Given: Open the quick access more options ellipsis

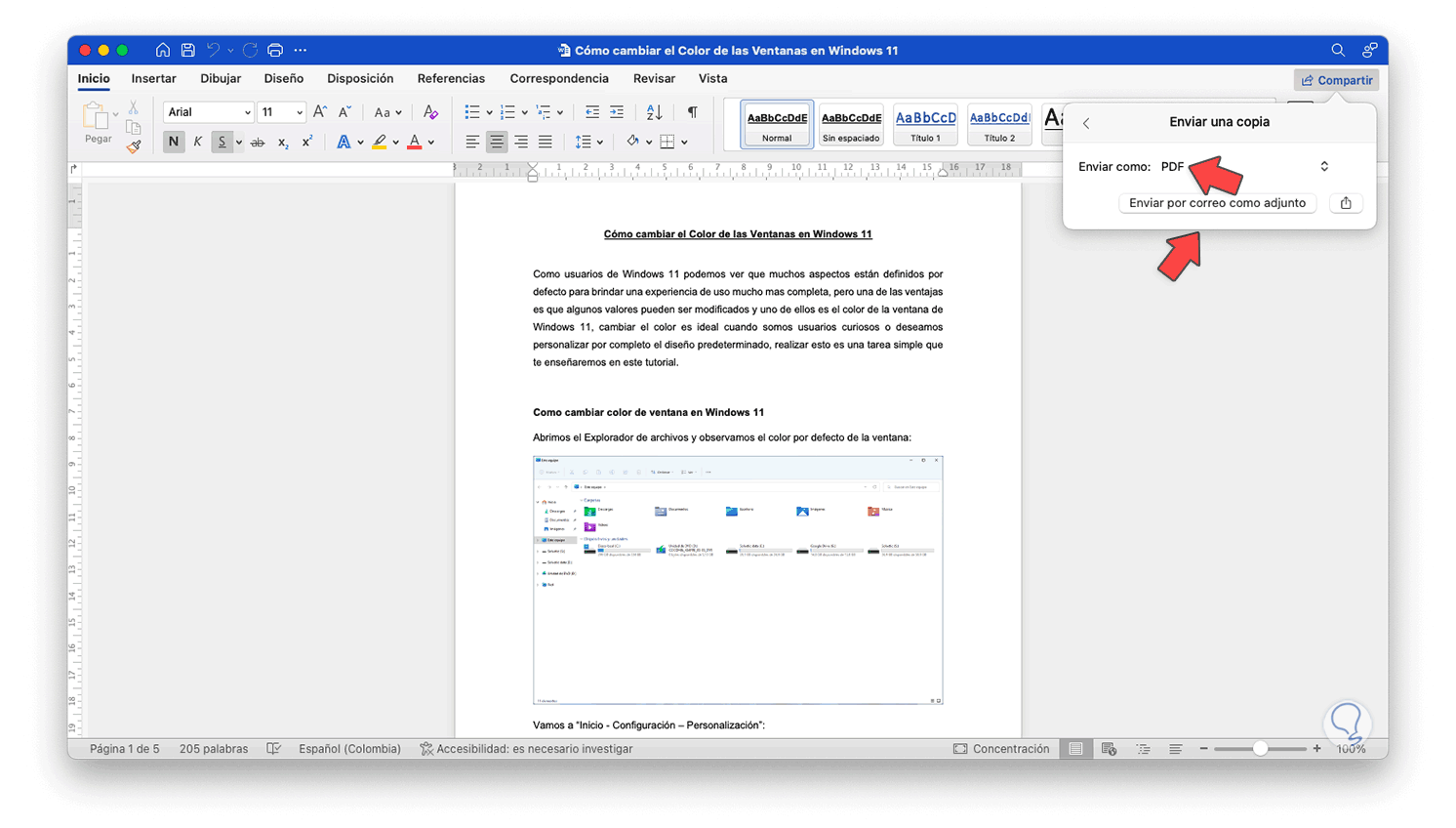Looking at the screenshot, I should [x=301, y=50].
